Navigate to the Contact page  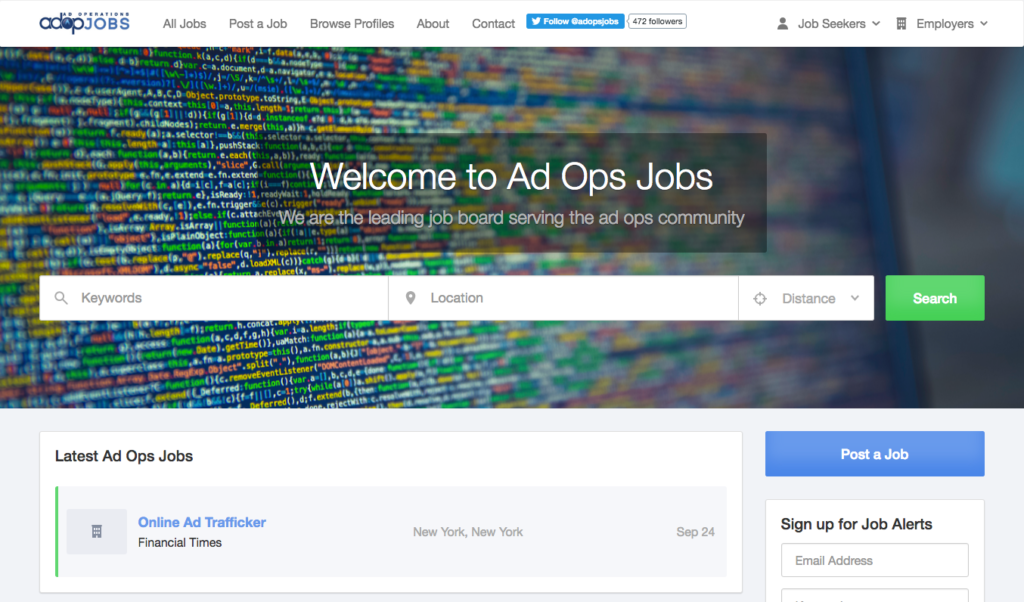(493, 23)
